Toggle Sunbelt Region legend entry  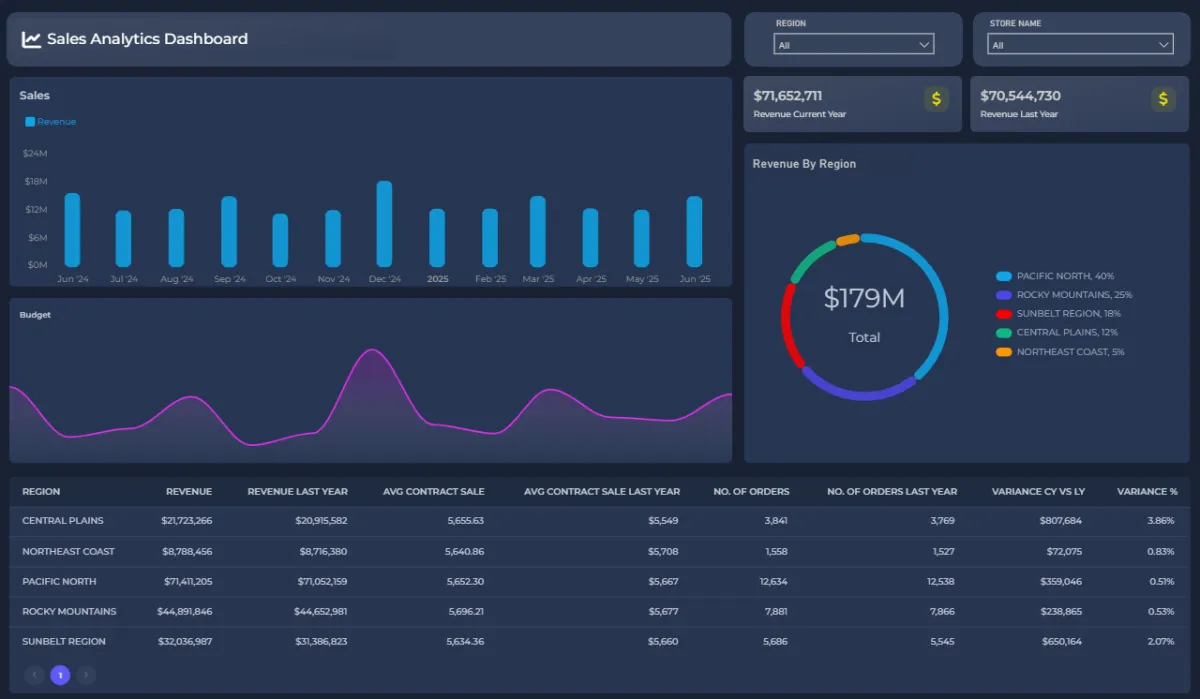pyautogui.click(x=1068, y=314)
